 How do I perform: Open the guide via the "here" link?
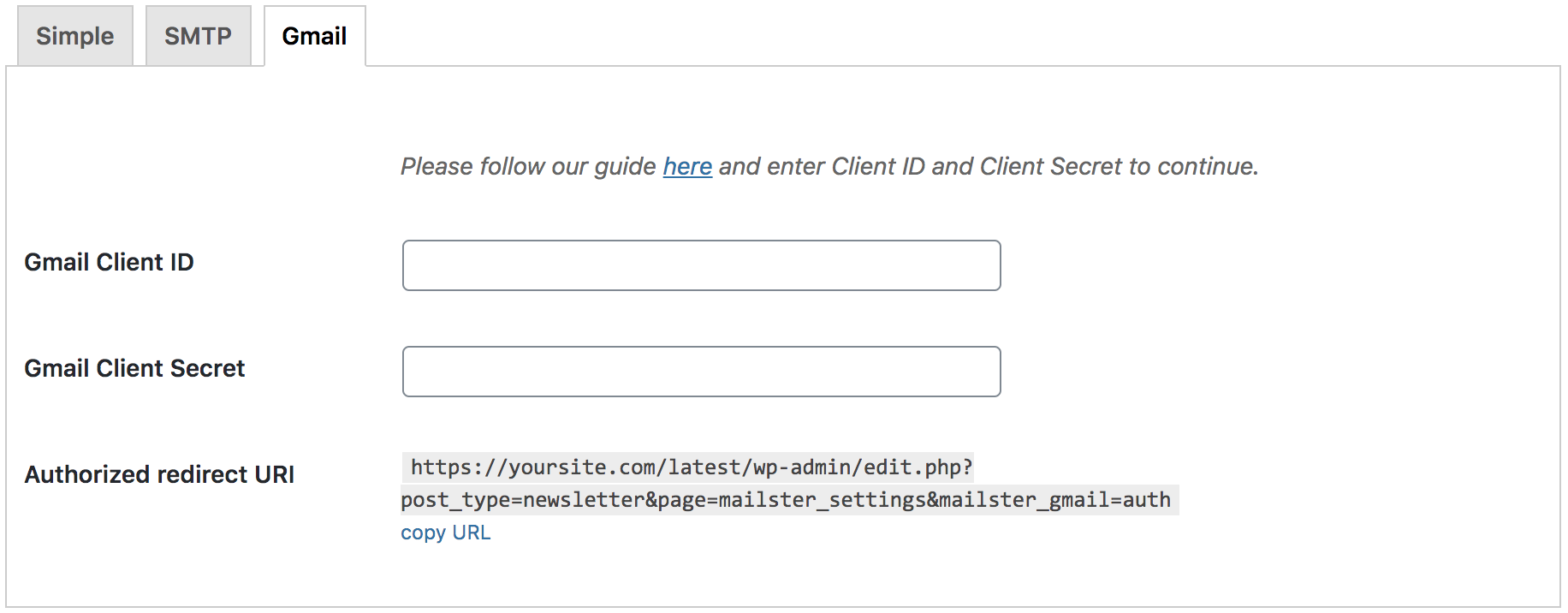click(687, 166)
